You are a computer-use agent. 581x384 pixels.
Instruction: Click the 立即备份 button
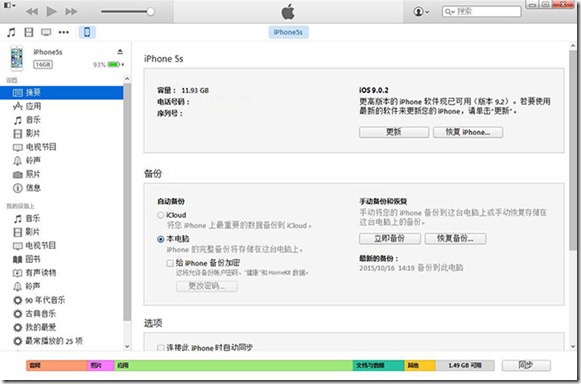389,238
